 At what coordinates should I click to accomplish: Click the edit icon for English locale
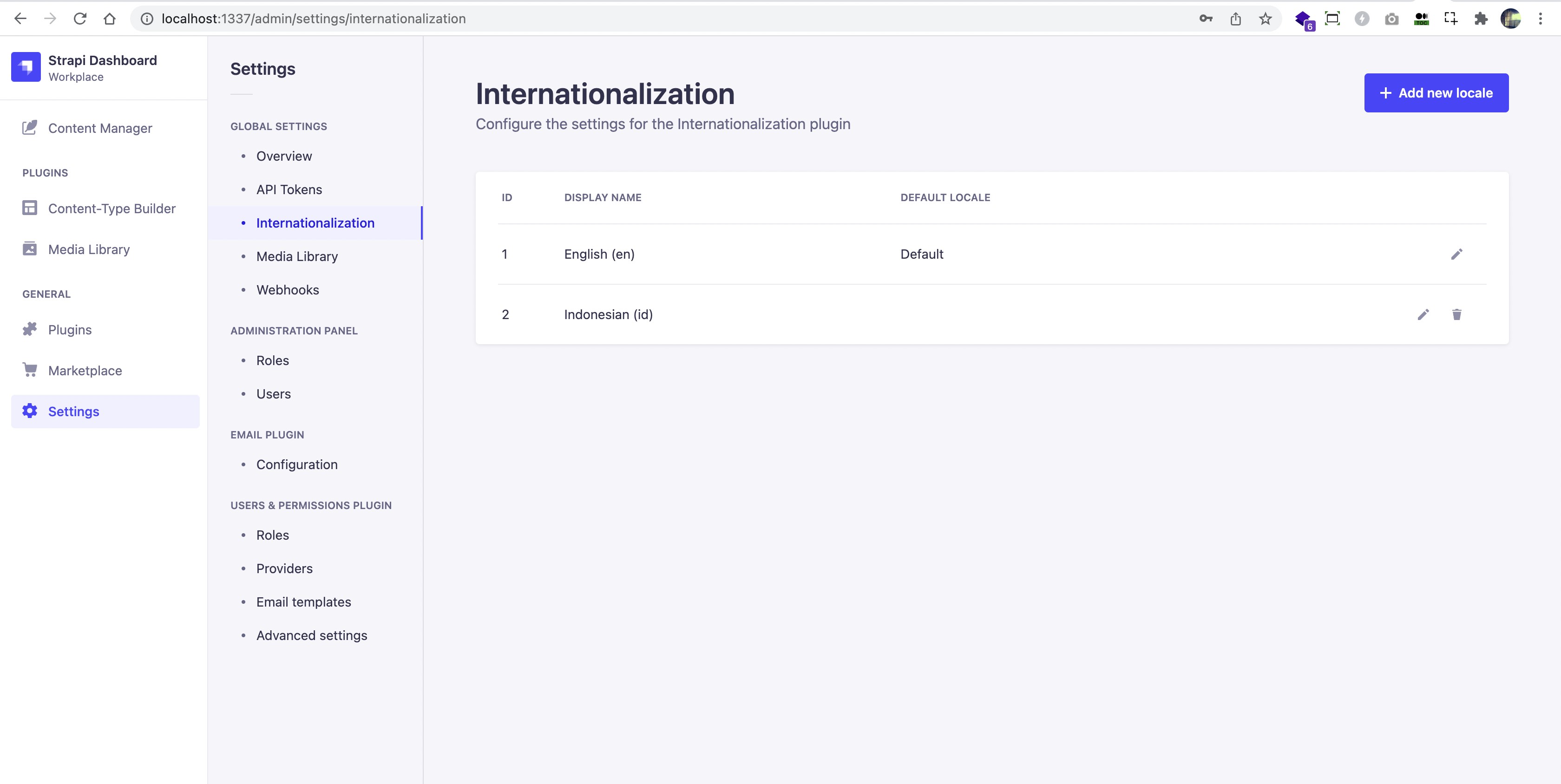point(1457,254)
